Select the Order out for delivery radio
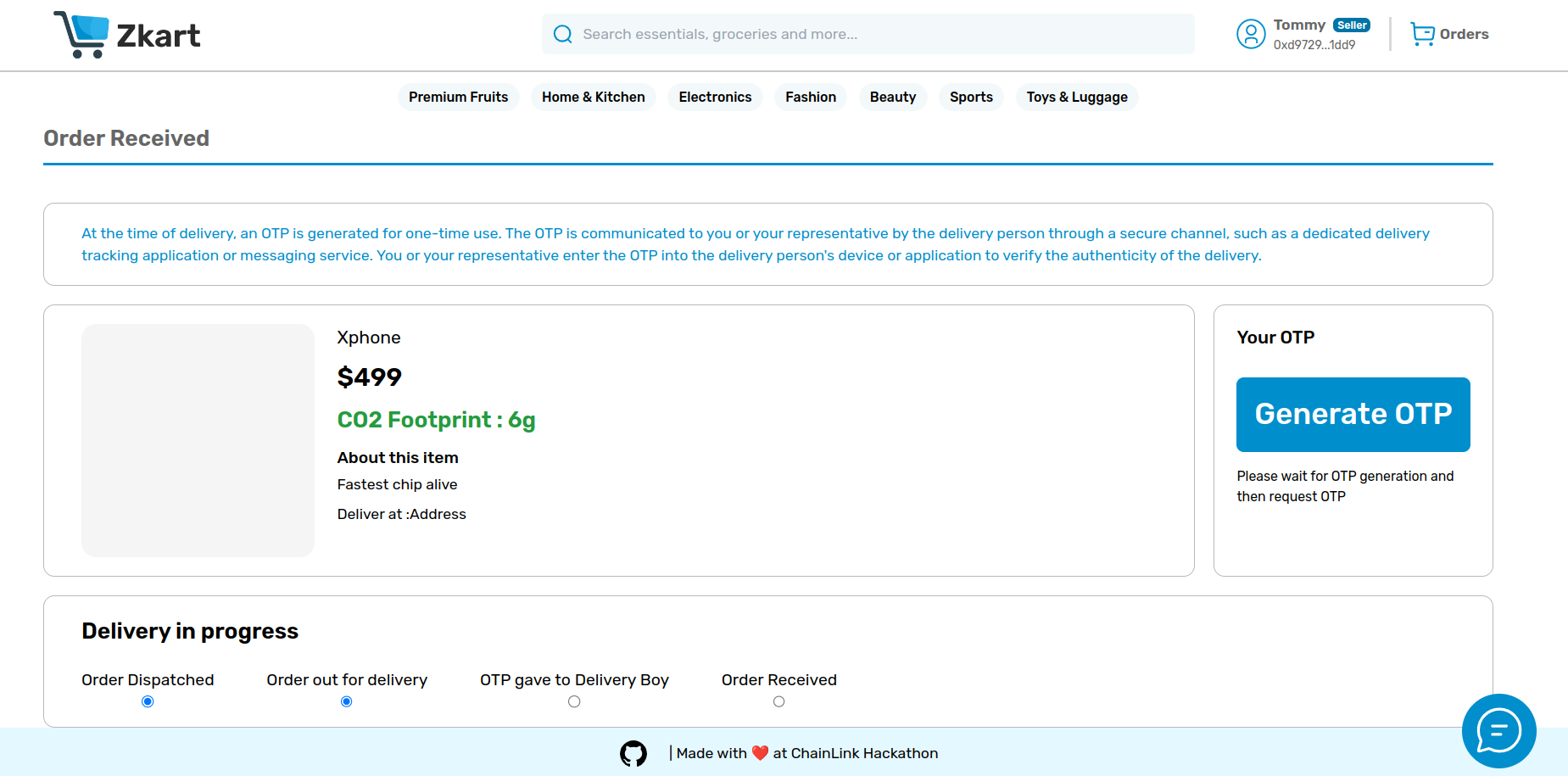Image resolution: width=1568 pixels, height=776 pixels. [x=346, y=701]
